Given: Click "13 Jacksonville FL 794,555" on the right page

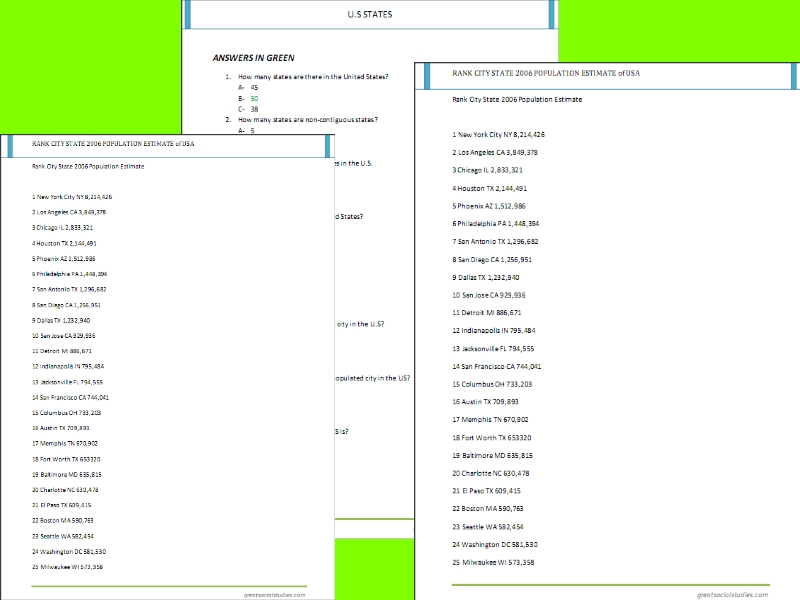Looking at the screenshot, I should tap(493, 349).
